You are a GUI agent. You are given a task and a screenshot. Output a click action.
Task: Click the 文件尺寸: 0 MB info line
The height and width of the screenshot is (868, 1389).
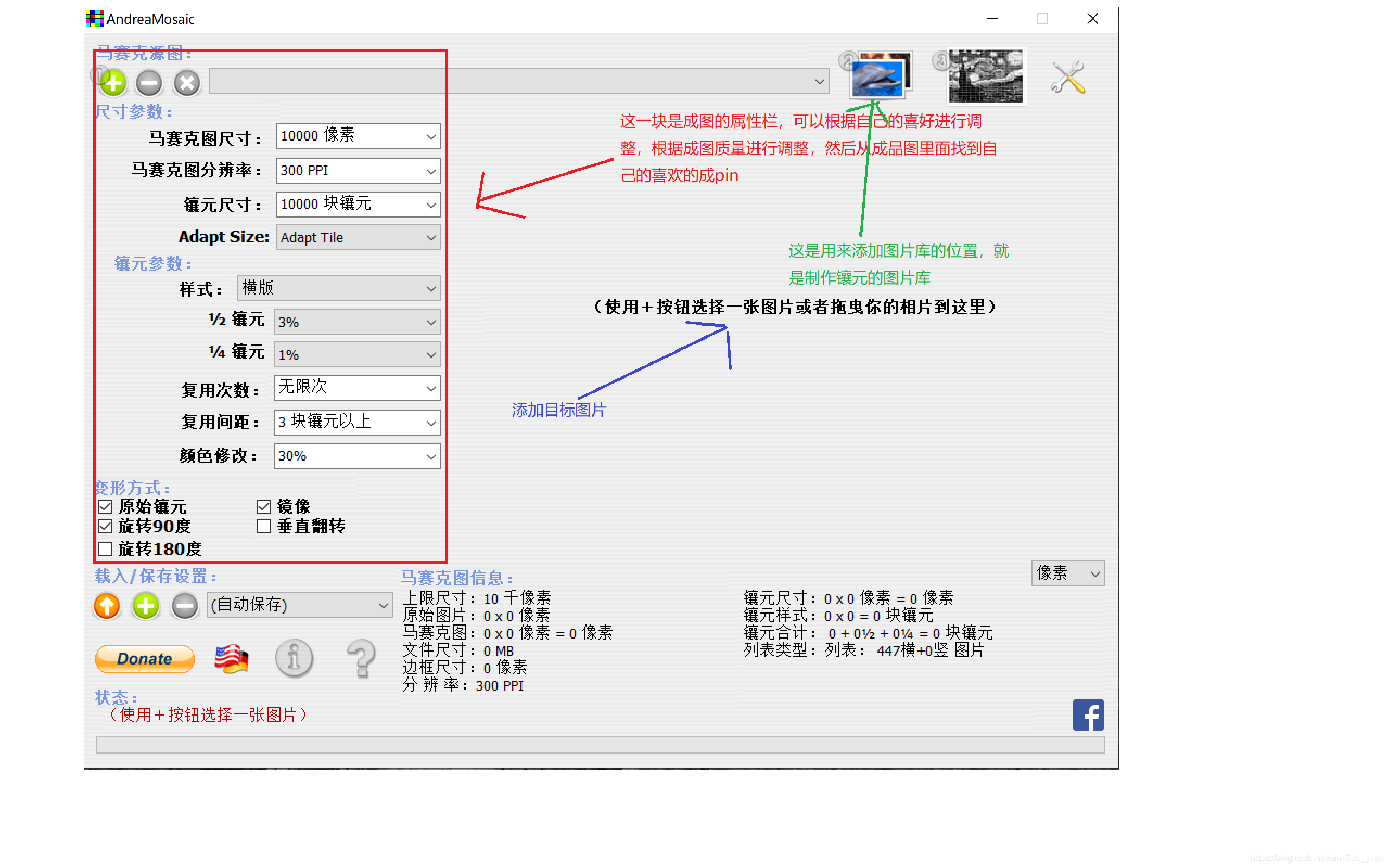pyautogui.click(x=458, y=650)
